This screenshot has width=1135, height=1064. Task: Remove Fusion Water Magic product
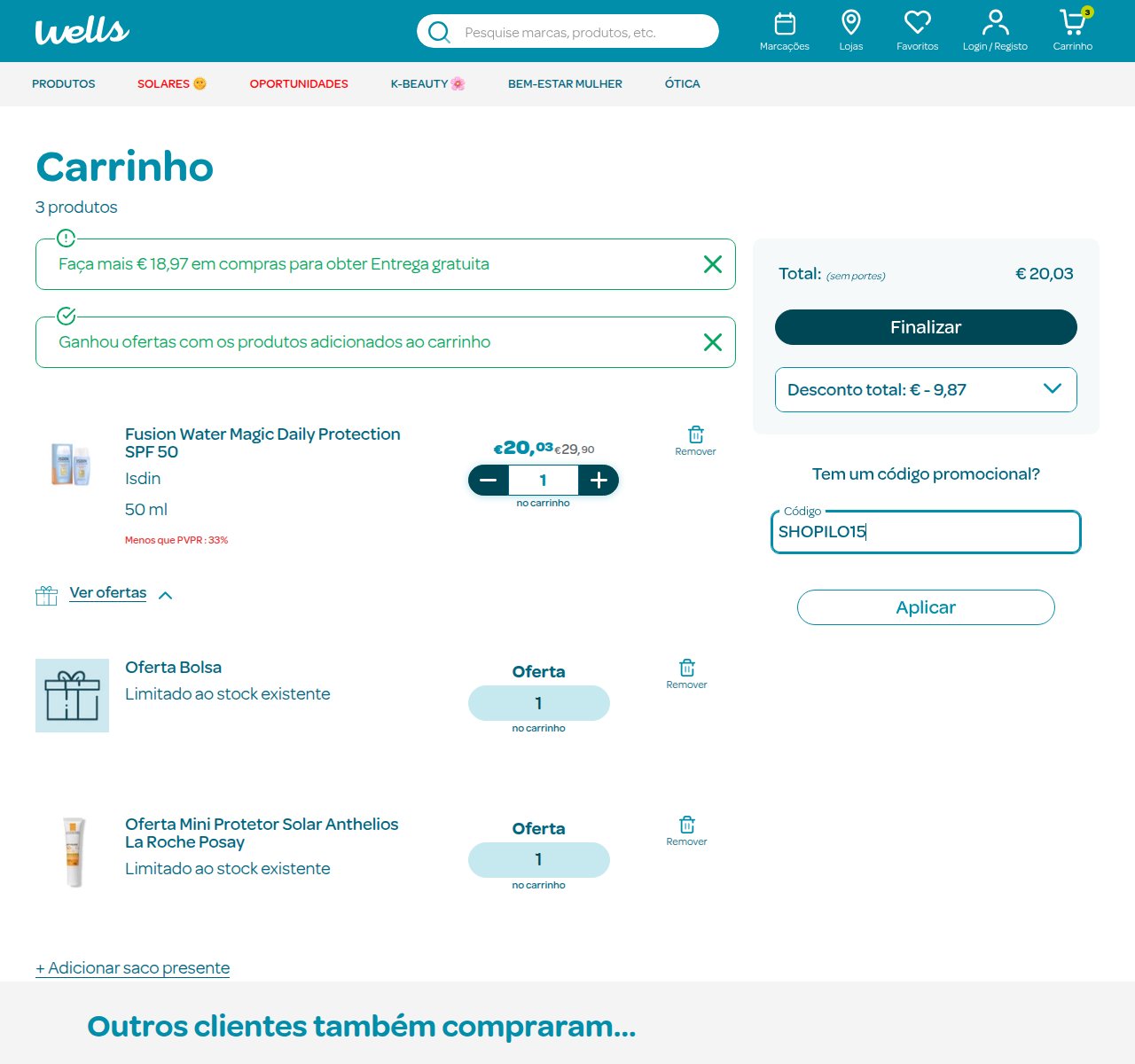click(695, 441)
